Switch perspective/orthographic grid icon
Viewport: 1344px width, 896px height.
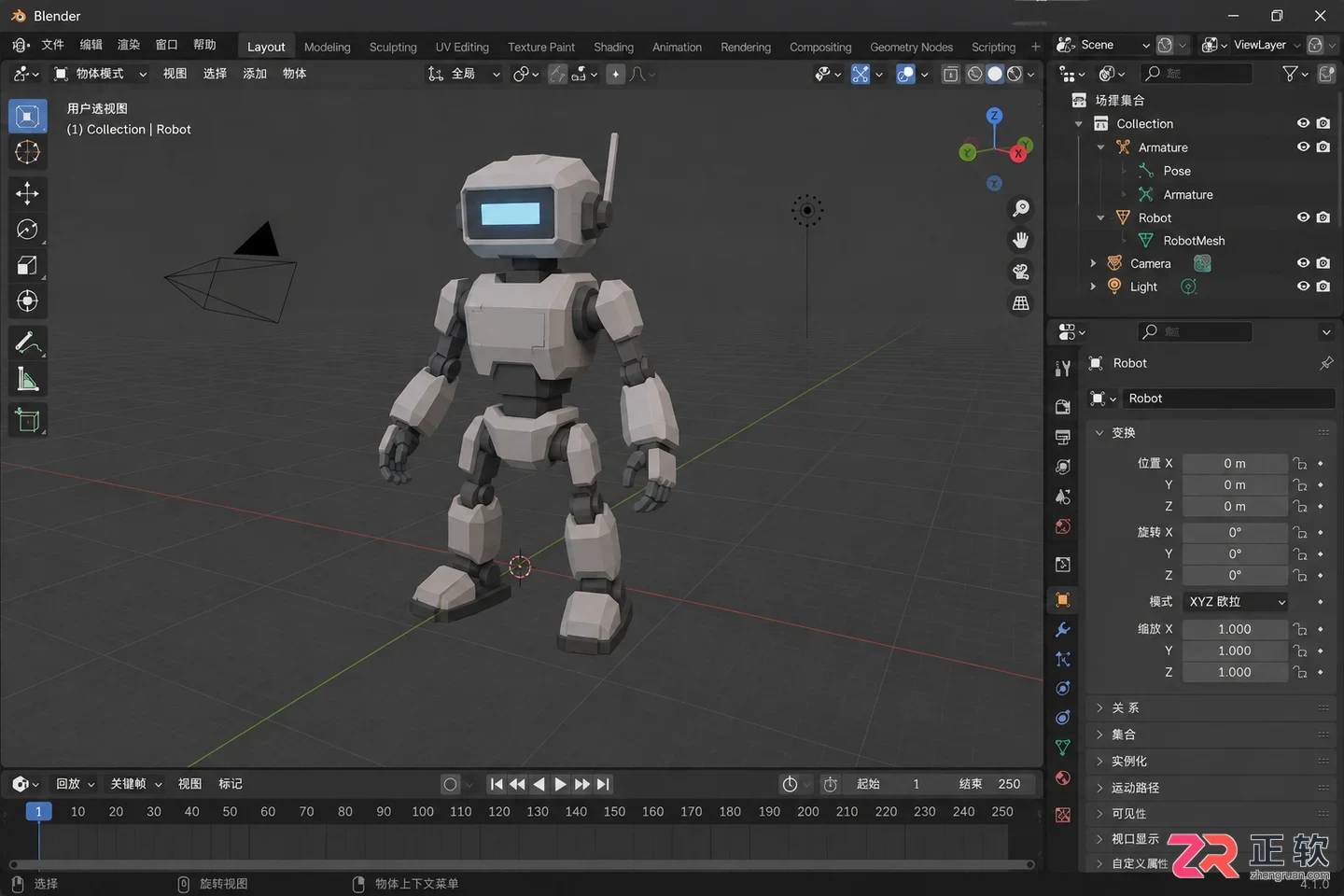pos(1021,303)
